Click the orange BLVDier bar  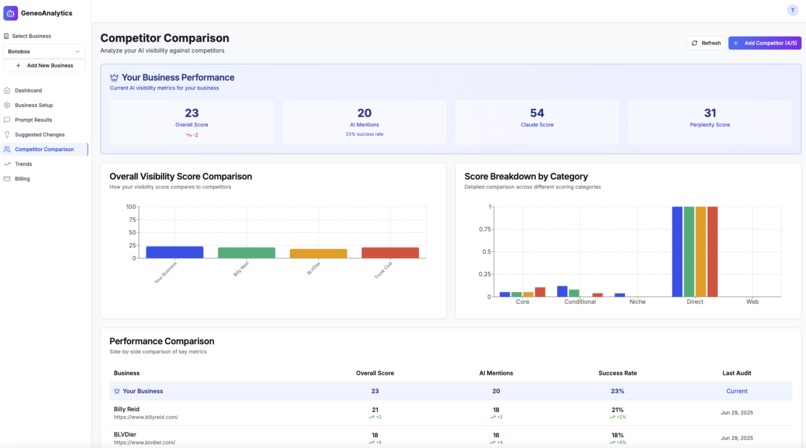pos(318,253)
